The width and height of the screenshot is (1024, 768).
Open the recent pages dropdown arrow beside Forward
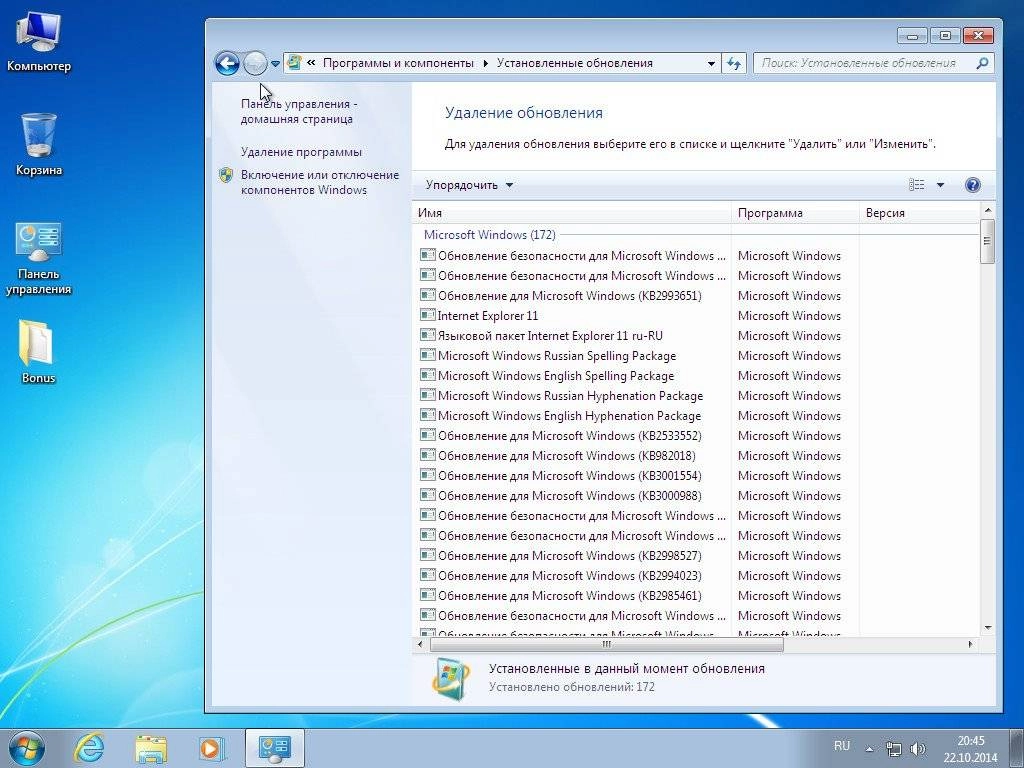tap(276, 64)
